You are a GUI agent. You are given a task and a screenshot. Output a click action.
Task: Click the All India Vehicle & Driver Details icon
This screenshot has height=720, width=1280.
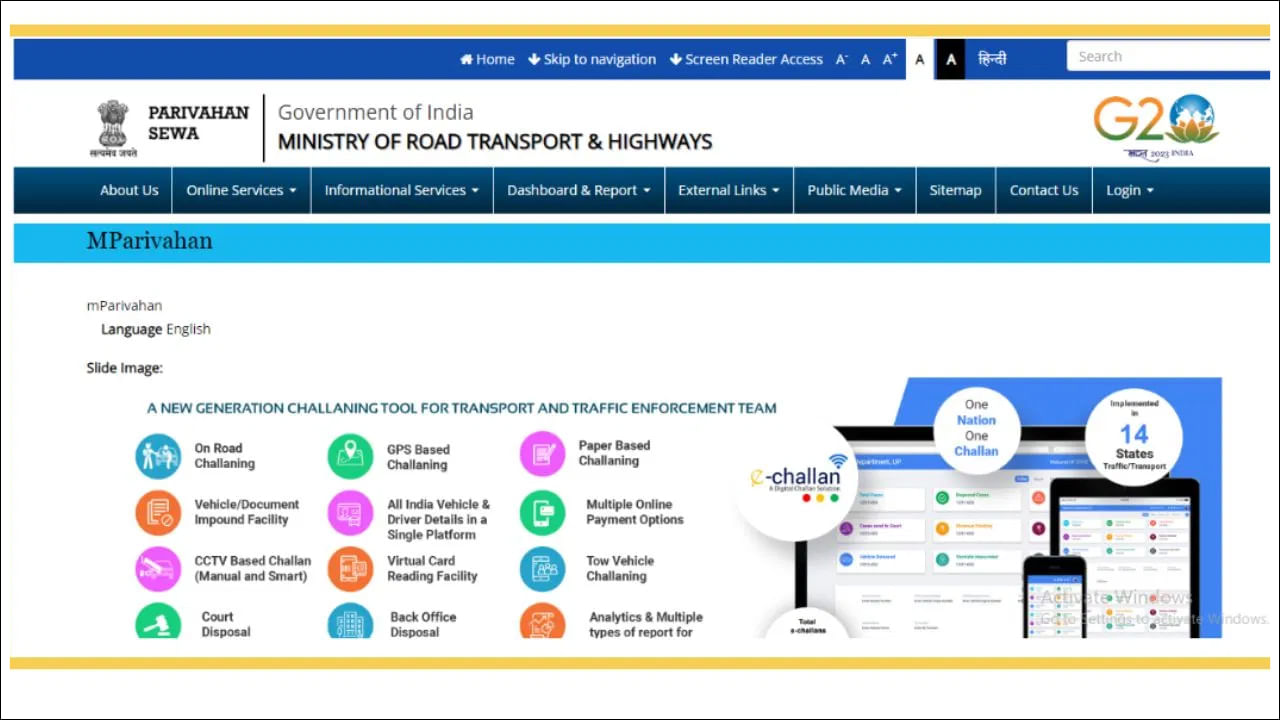pyautogui.click(x=350, y=513)
